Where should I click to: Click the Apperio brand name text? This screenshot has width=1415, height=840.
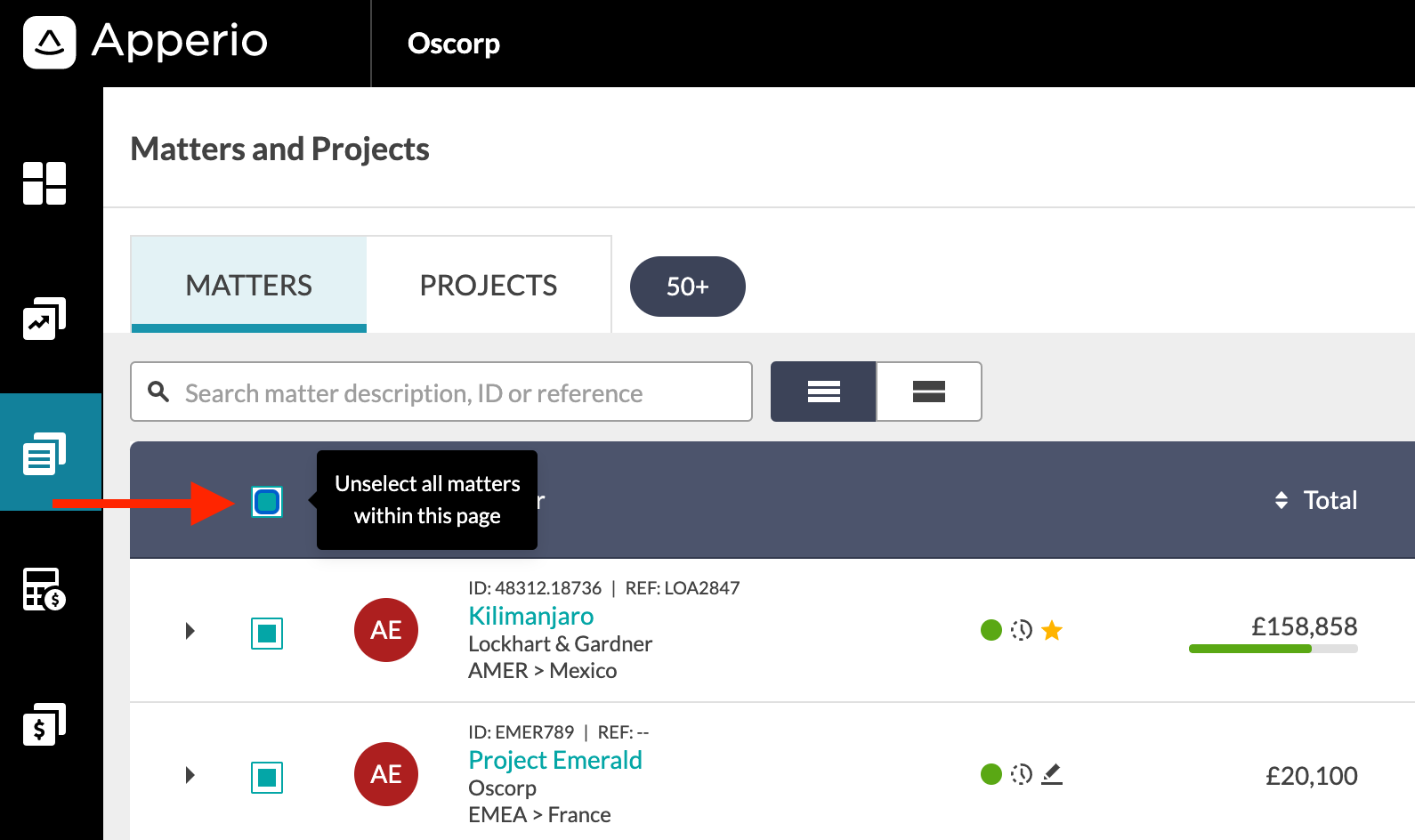pyautogui.click(x=180, y=41)
